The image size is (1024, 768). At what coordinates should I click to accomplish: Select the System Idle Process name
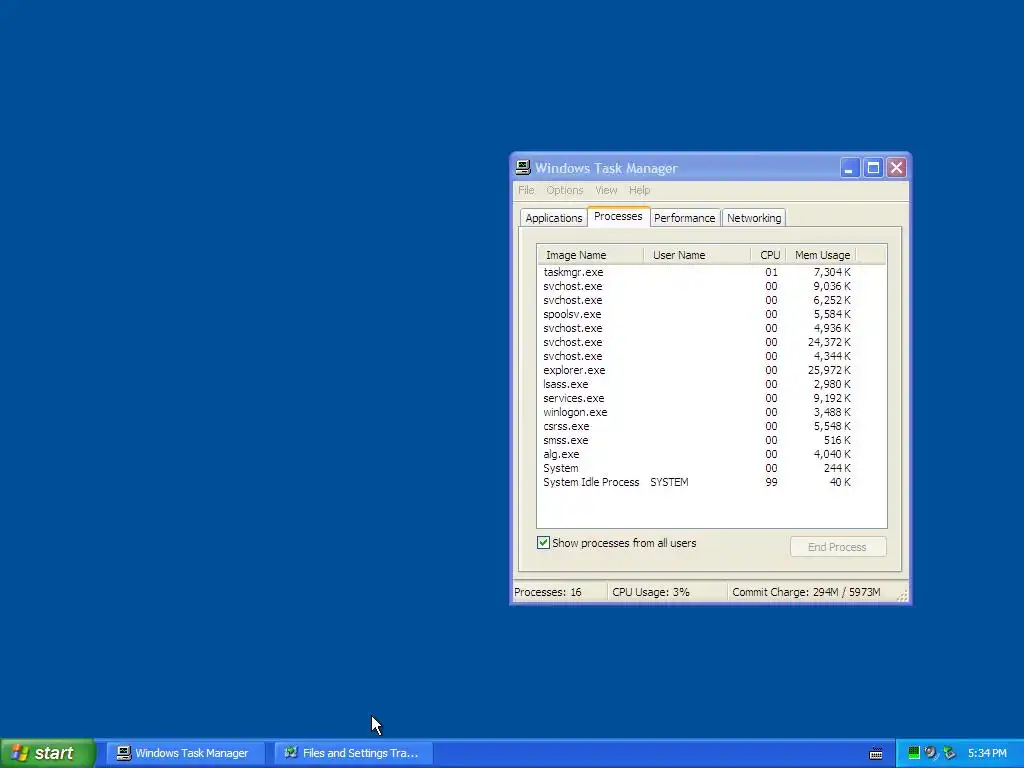click(591, 482)
